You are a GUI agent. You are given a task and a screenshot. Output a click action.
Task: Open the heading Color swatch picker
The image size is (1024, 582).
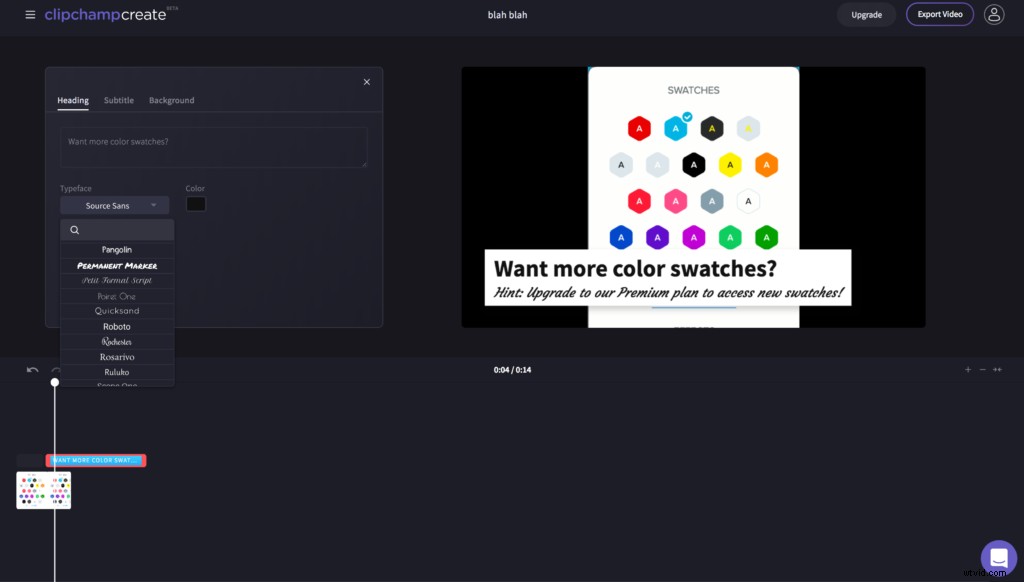pyautogui.click(x=196, y=204)
